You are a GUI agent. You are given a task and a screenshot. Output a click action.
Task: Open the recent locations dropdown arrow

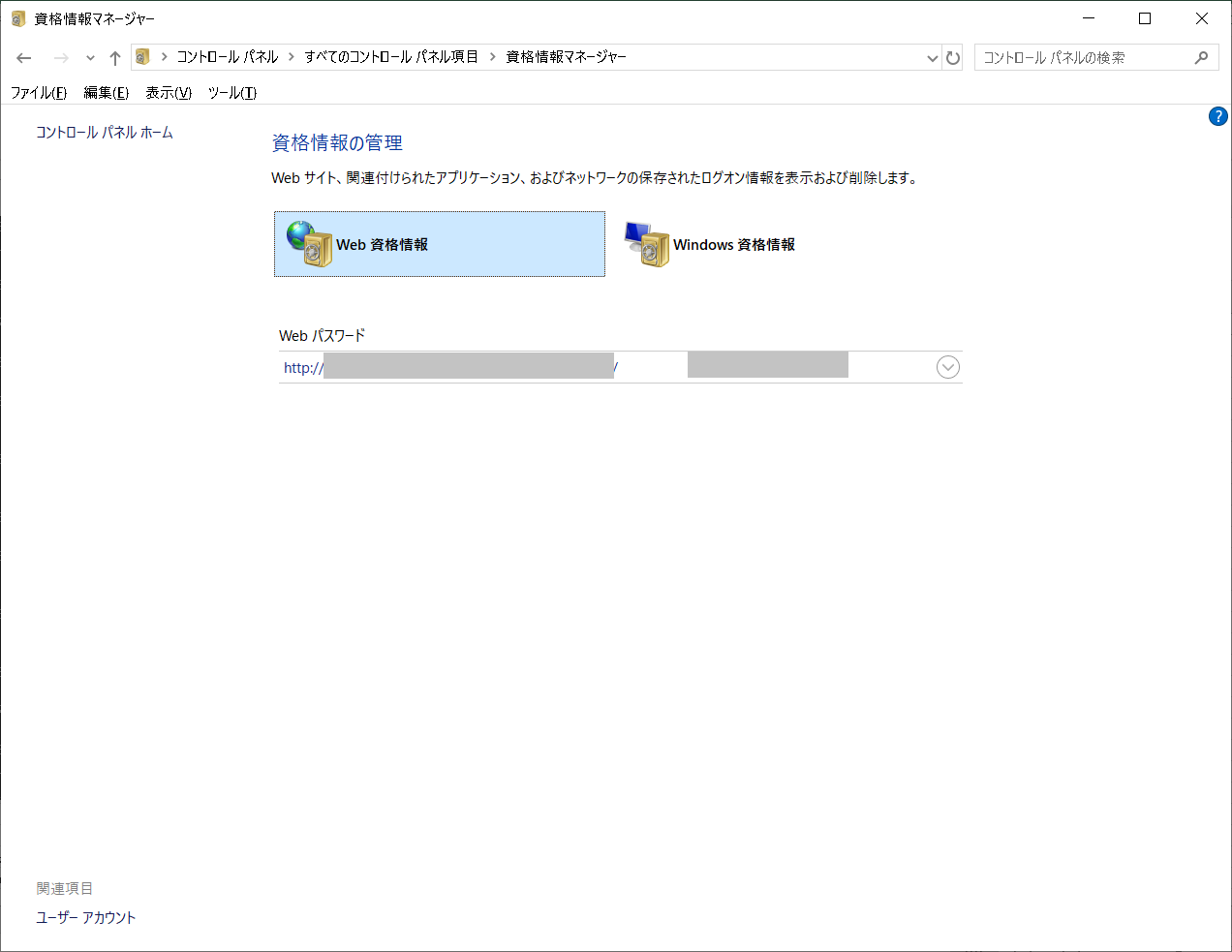pos(90,58)
